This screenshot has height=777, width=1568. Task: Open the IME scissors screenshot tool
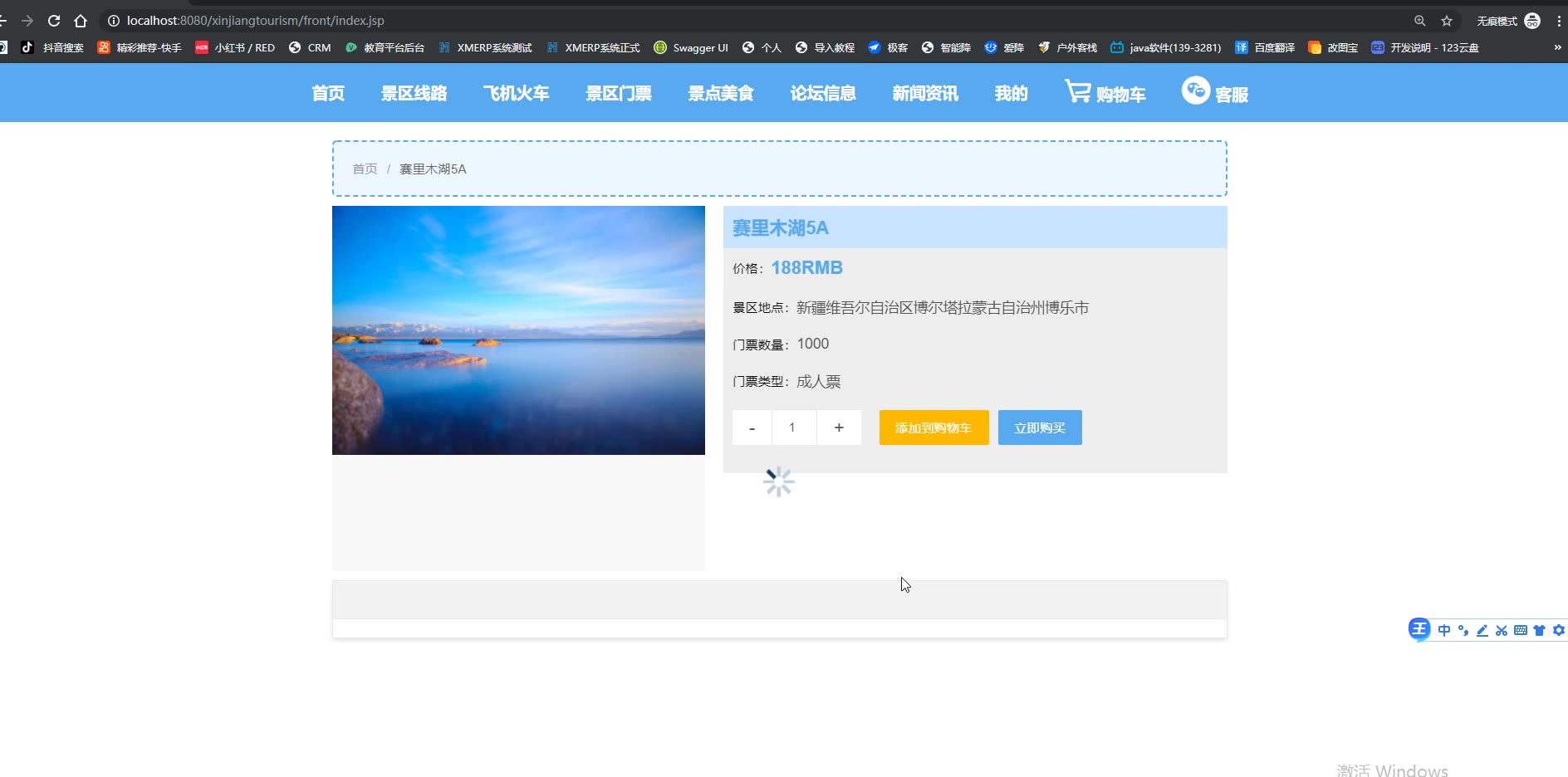pos(1502,631)
